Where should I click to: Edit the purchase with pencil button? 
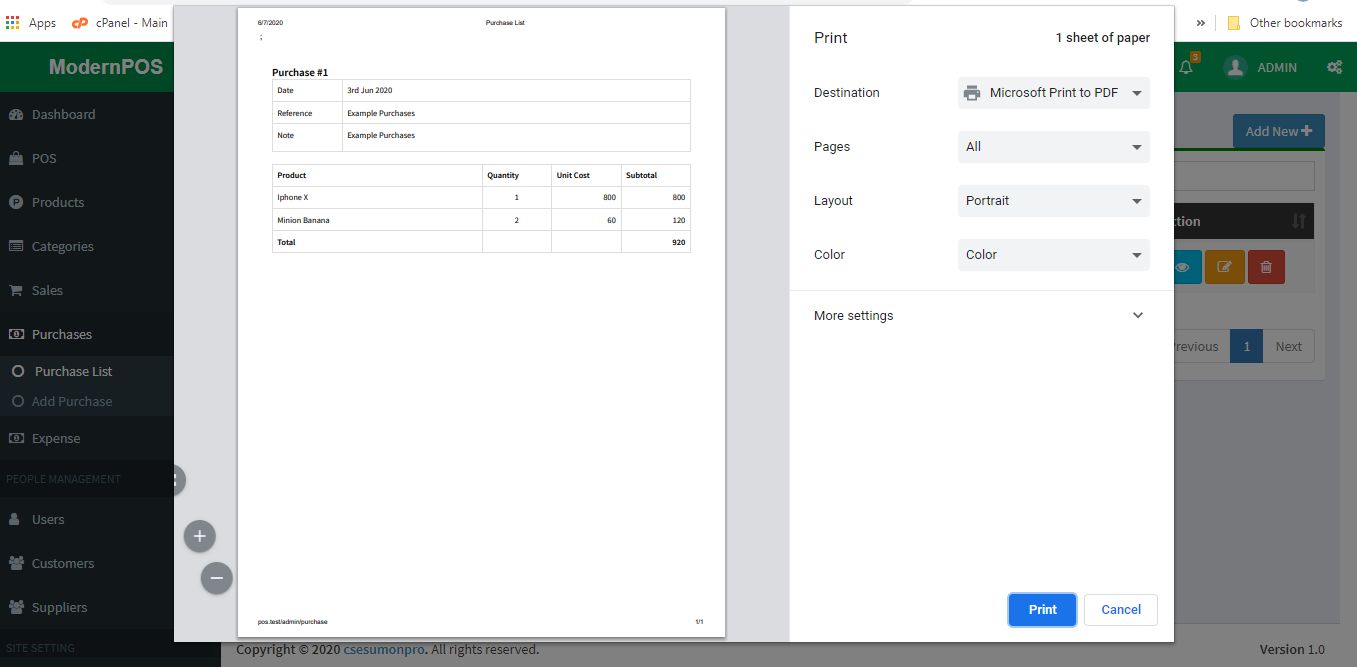pos(1224,267)
